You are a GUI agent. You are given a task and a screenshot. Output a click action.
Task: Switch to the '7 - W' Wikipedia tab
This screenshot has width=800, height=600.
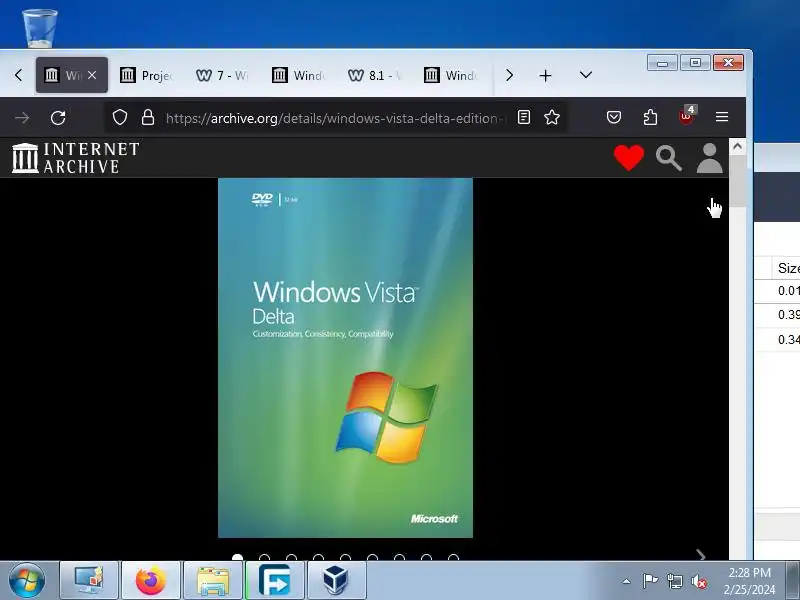pyautogui.click(x=222, y=76)
